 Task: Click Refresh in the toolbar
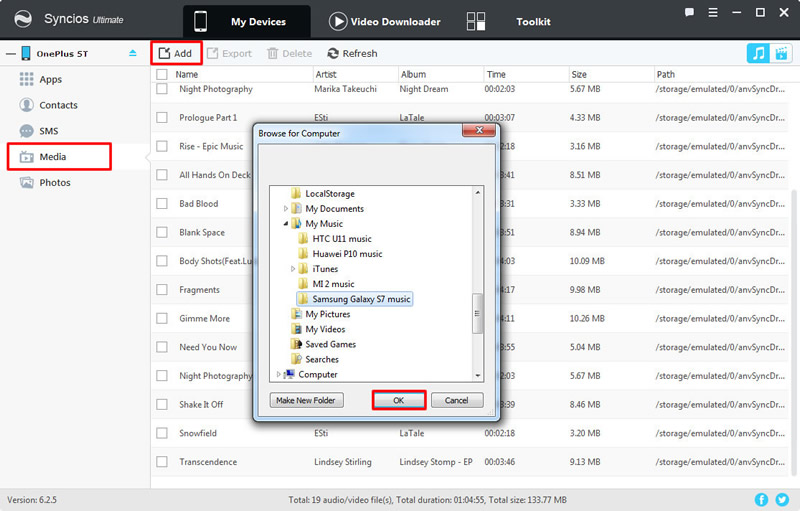(x=353, y=54)
